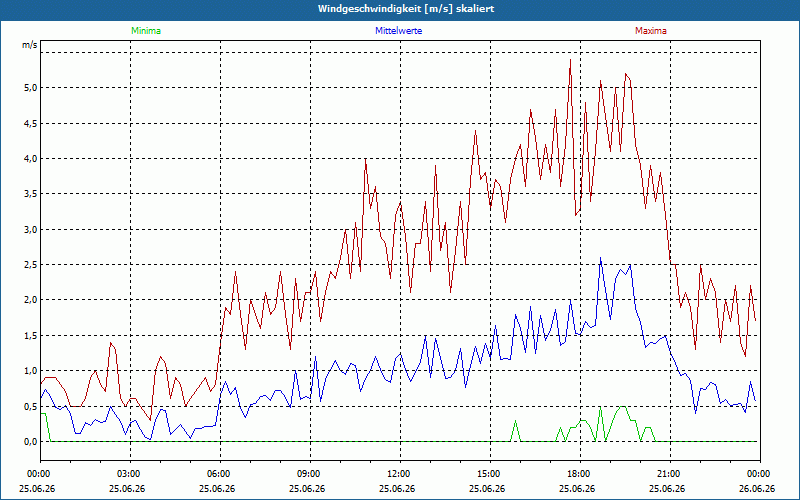This screenshot has height=500, width=800.
Task: Click the 03:00 time axis label
Action: tap(130, 474)
